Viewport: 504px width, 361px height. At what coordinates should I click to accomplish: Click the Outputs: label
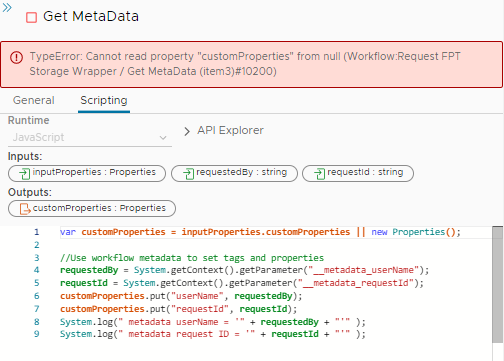point(30,192)
